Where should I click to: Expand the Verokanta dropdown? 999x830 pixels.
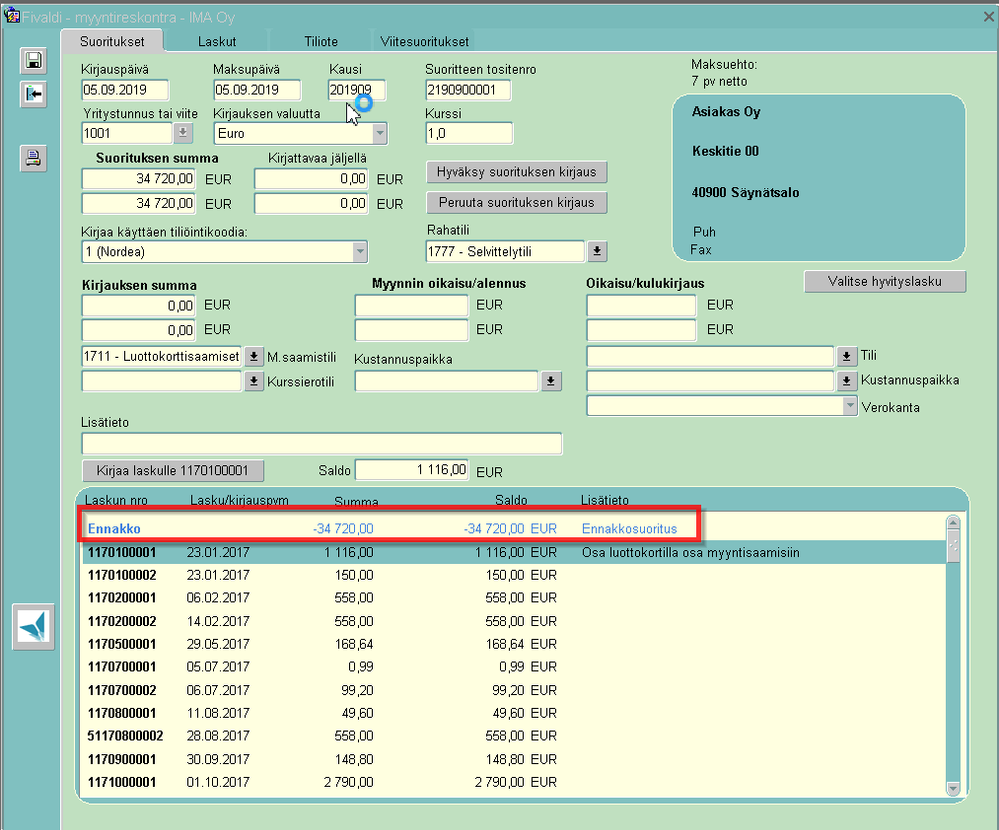(849, 406)
